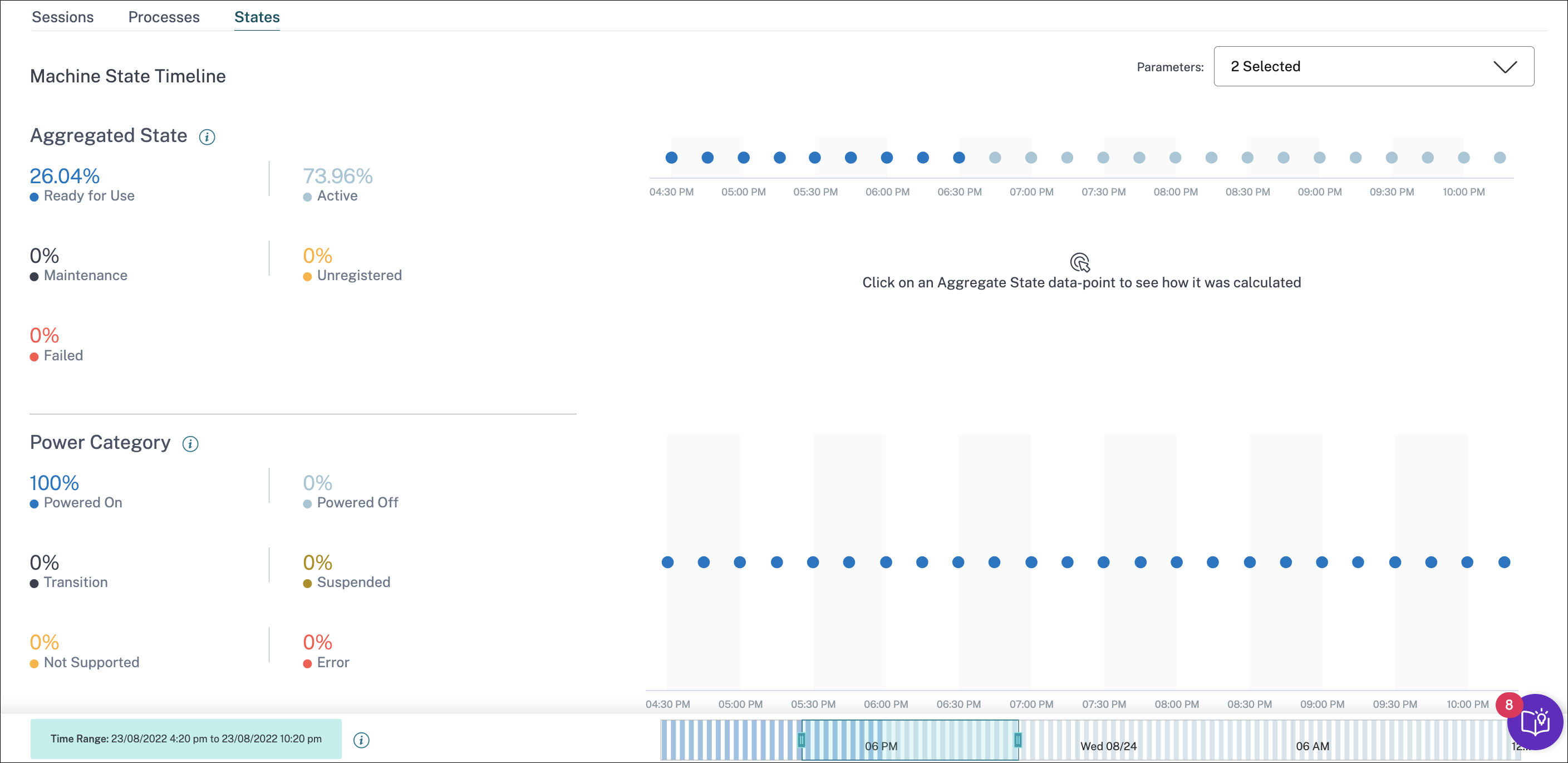Click Power Category point at 07:00 PM
The width and height of the screenshot is (1568, 763).
coord(1031,562)
